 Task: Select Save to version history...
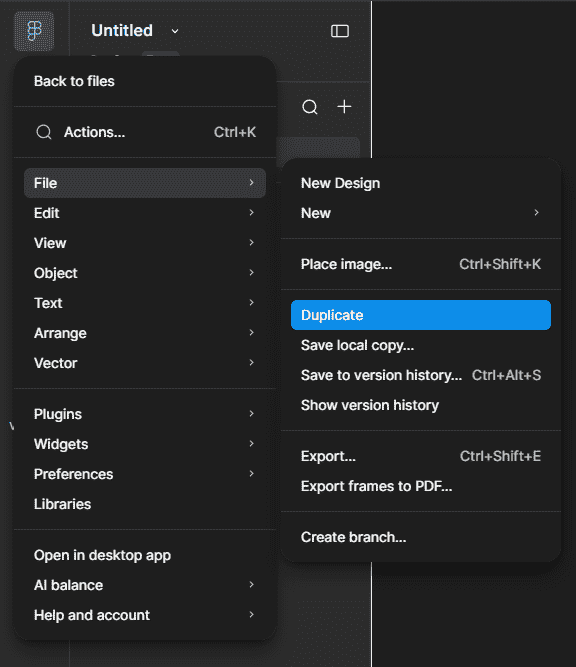(421, 375)
